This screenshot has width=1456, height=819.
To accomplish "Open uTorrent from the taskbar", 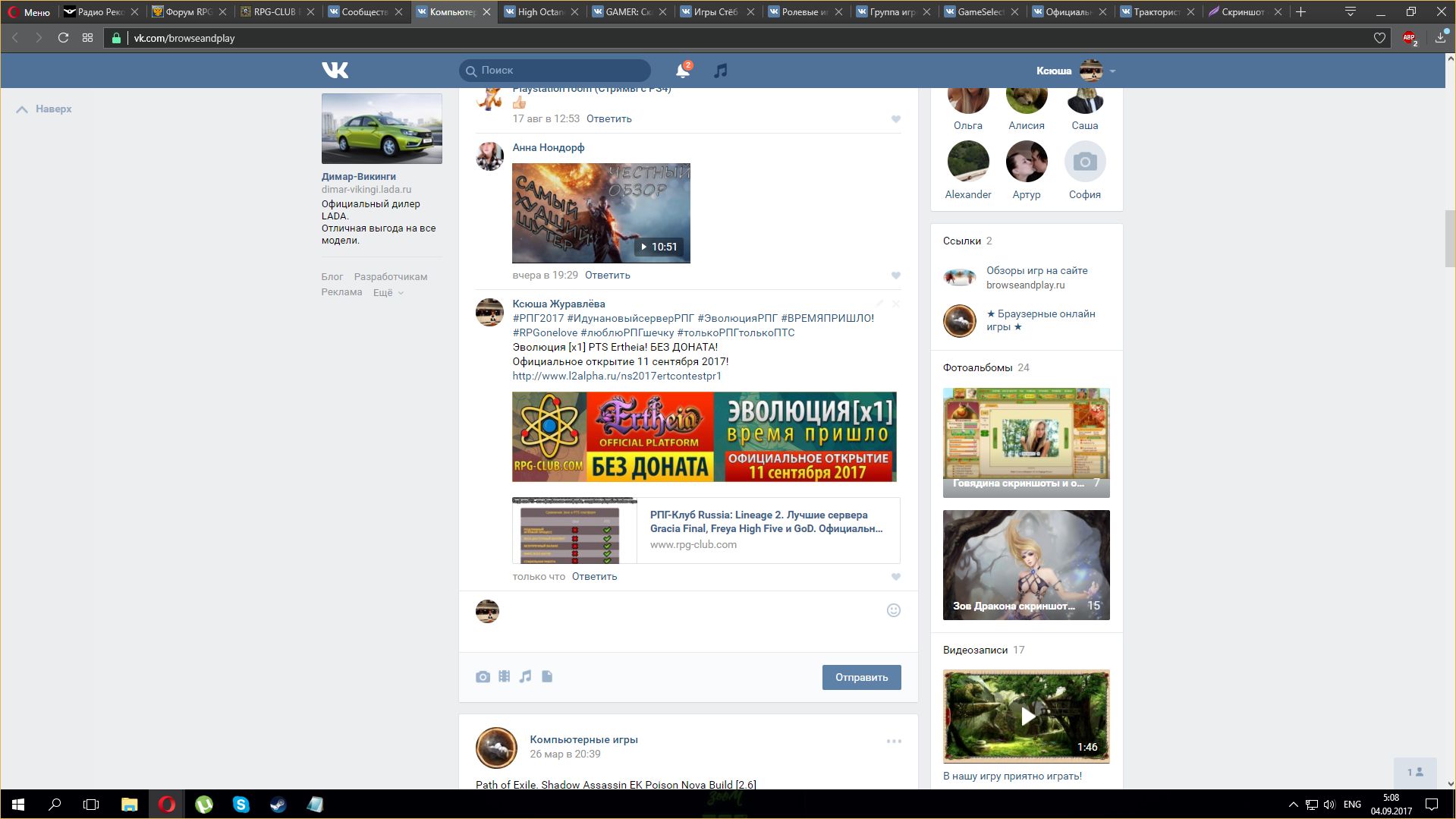I will click(x=203, y=804).
